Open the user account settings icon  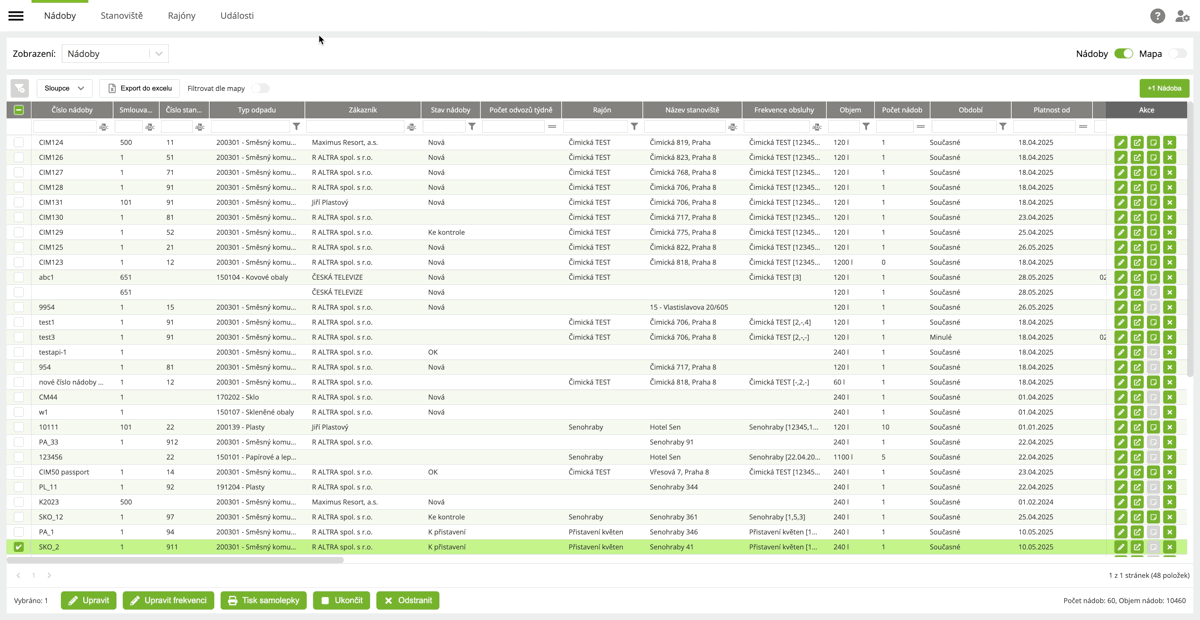click(1182, 16)
